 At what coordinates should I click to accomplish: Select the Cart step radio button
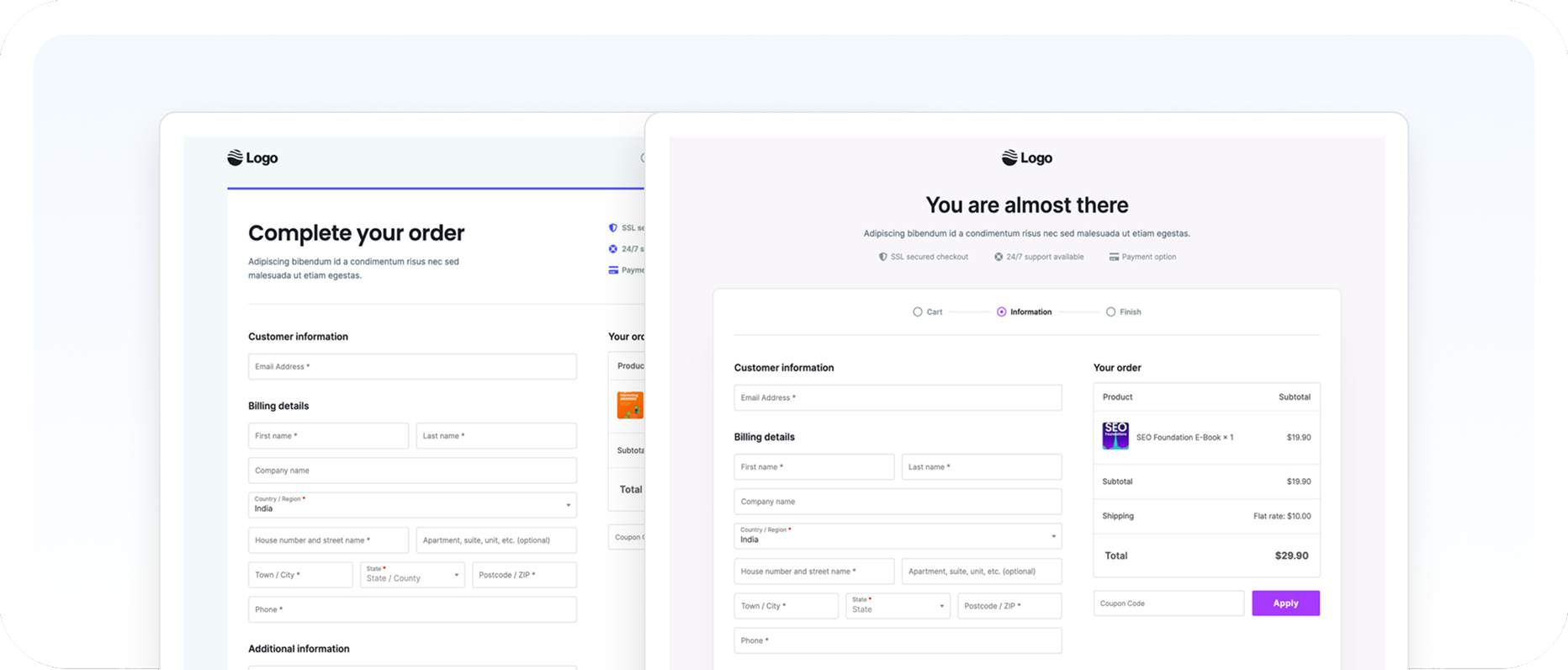[917, 311]
